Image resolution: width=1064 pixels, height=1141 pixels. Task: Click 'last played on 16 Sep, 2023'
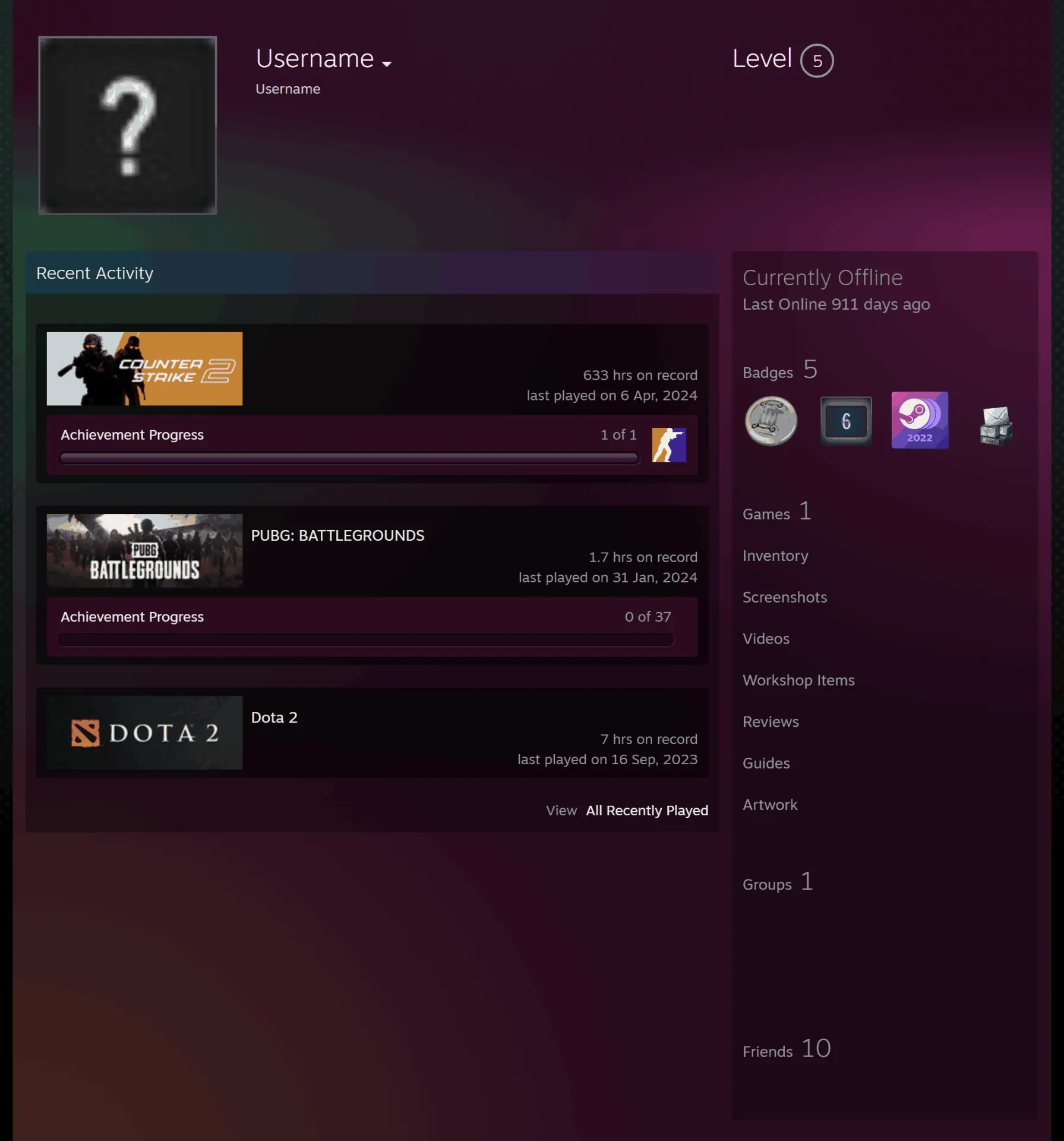[607, 759]
